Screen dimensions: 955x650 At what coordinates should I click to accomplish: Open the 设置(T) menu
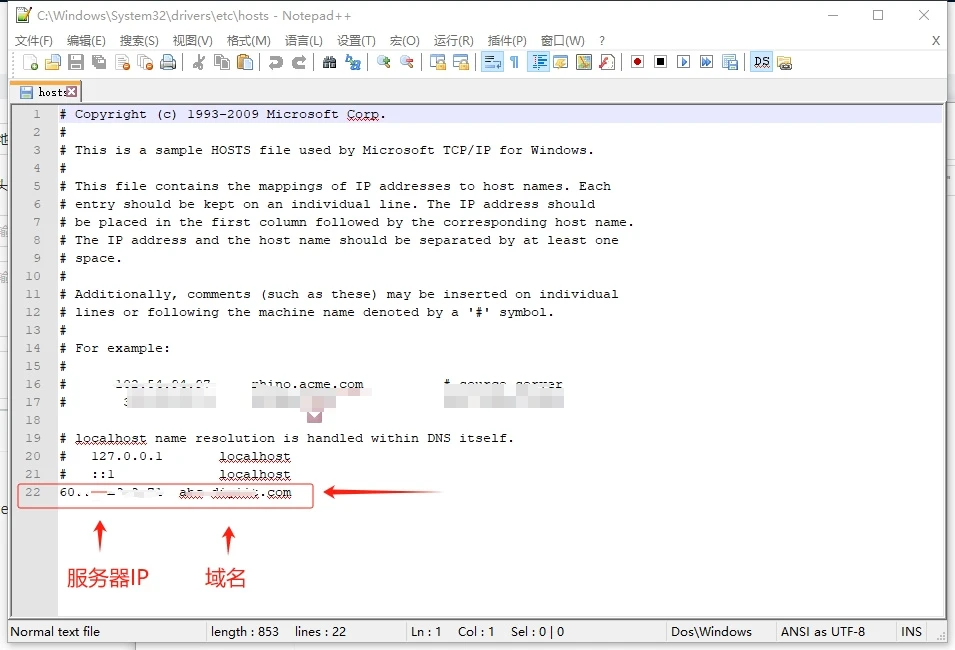356,41
